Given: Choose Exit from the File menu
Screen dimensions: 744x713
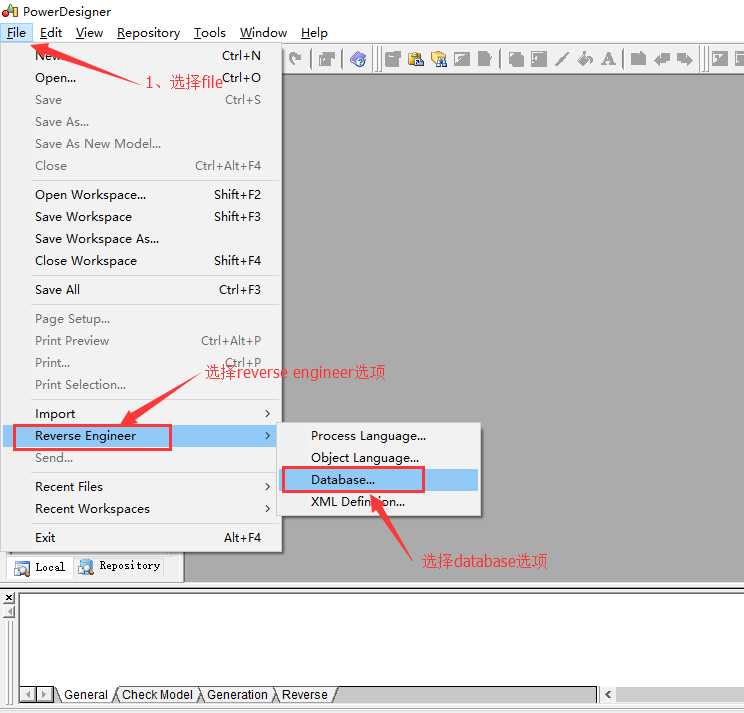Looking at the screenshot, I should pos(142,537).
